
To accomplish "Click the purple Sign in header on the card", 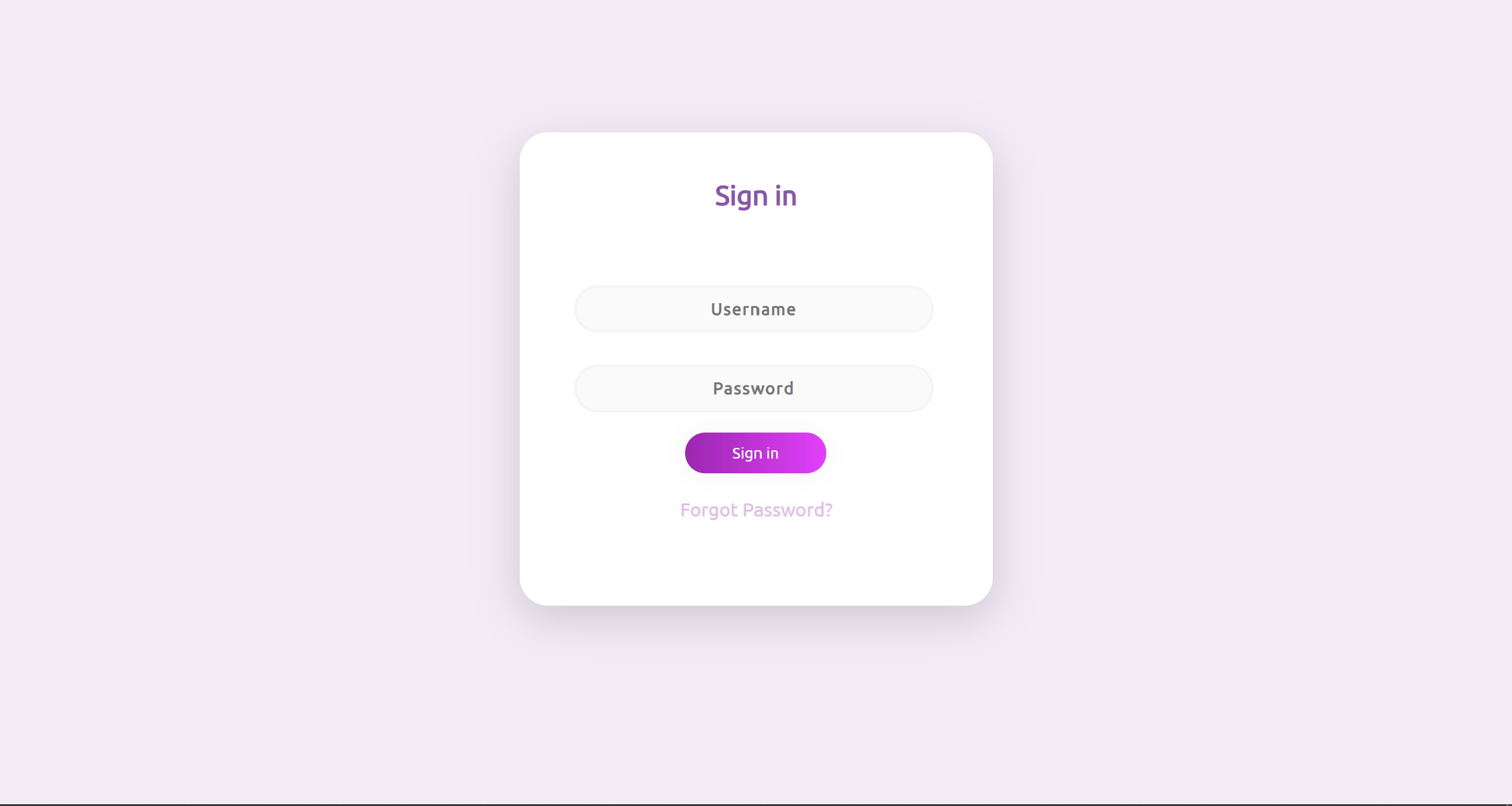I will (755, 196).
